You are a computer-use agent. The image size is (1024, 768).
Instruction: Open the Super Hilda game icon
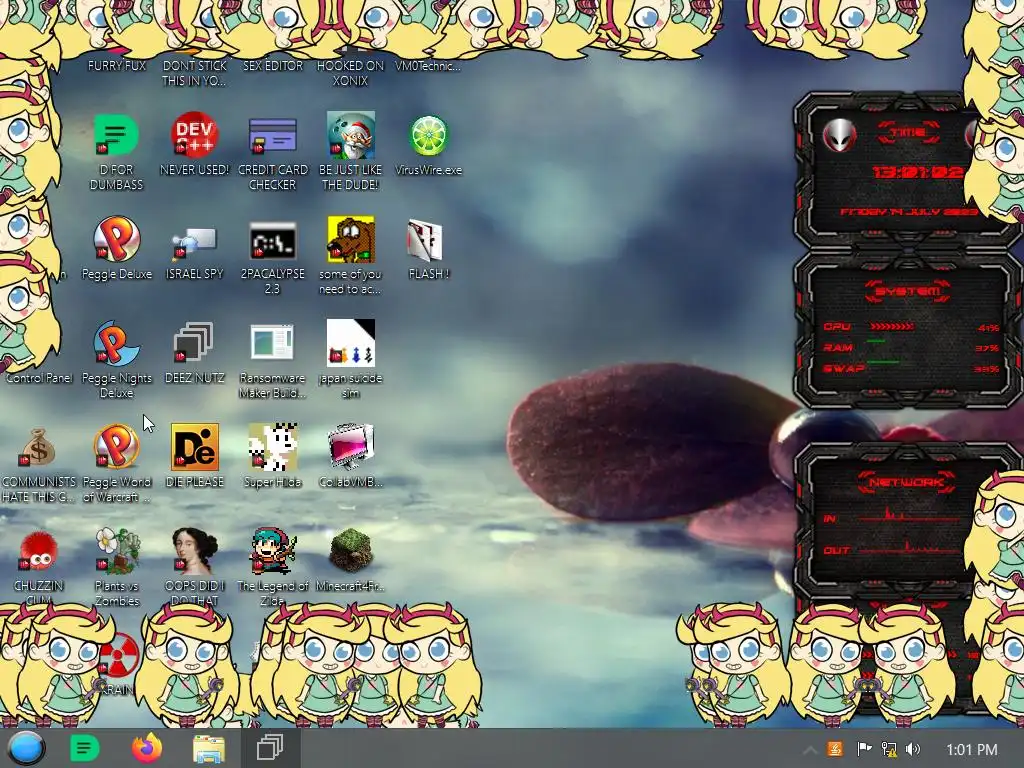[x=272, y=447]
